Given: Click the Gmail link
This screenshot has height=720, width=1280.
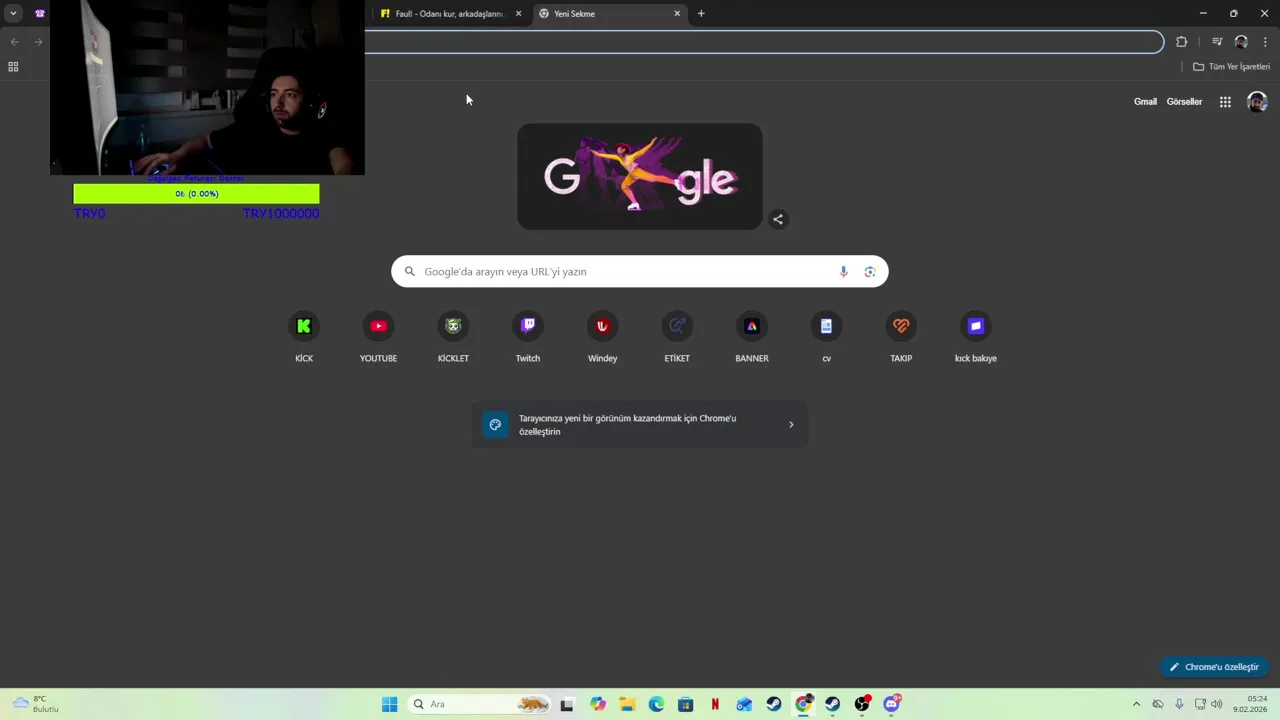Looking at the screenshot, I should coord(1145,102).
